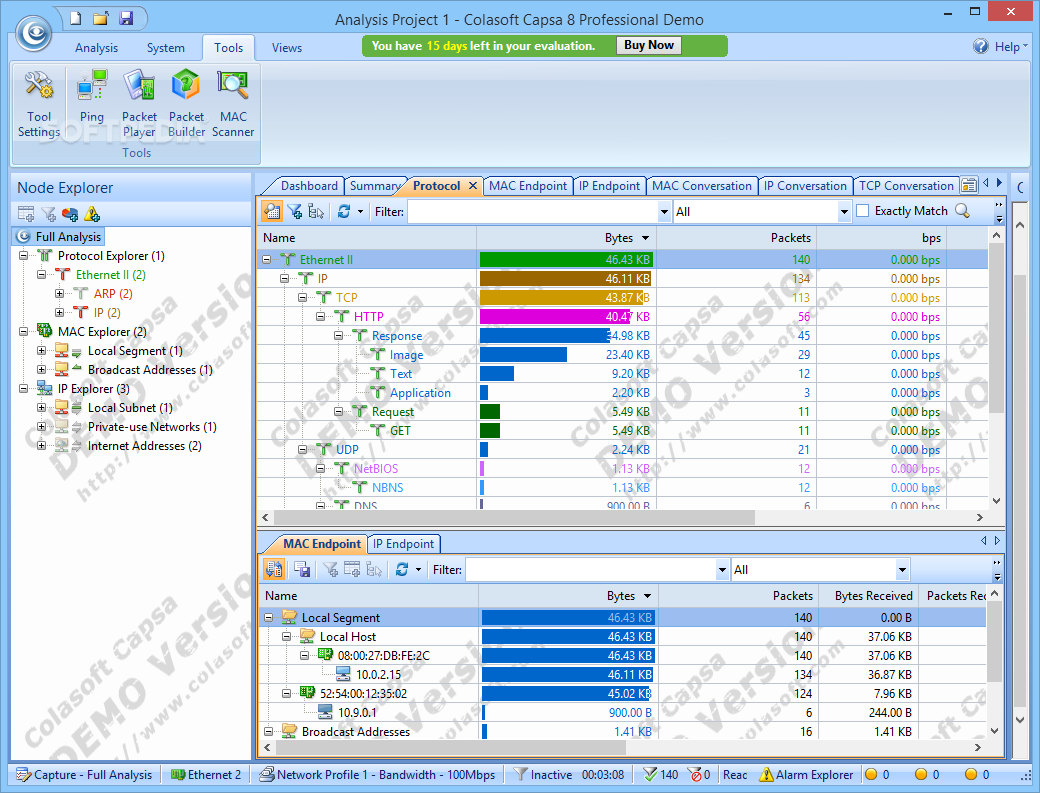Click the Buy Now button

pyautogui.click(x=649, y=45)
